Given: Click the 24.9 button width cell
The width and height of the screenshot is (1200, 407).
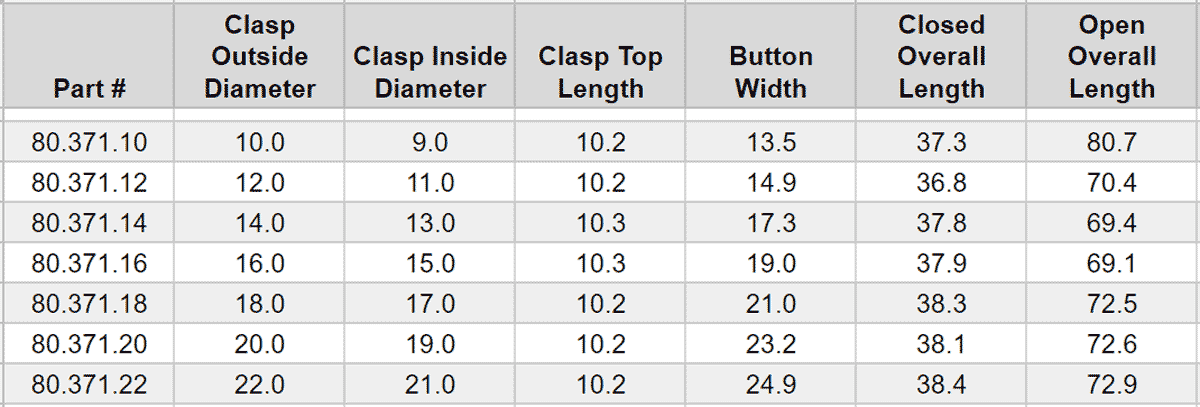Looking at the screenshot, I should tap(770, 384).
